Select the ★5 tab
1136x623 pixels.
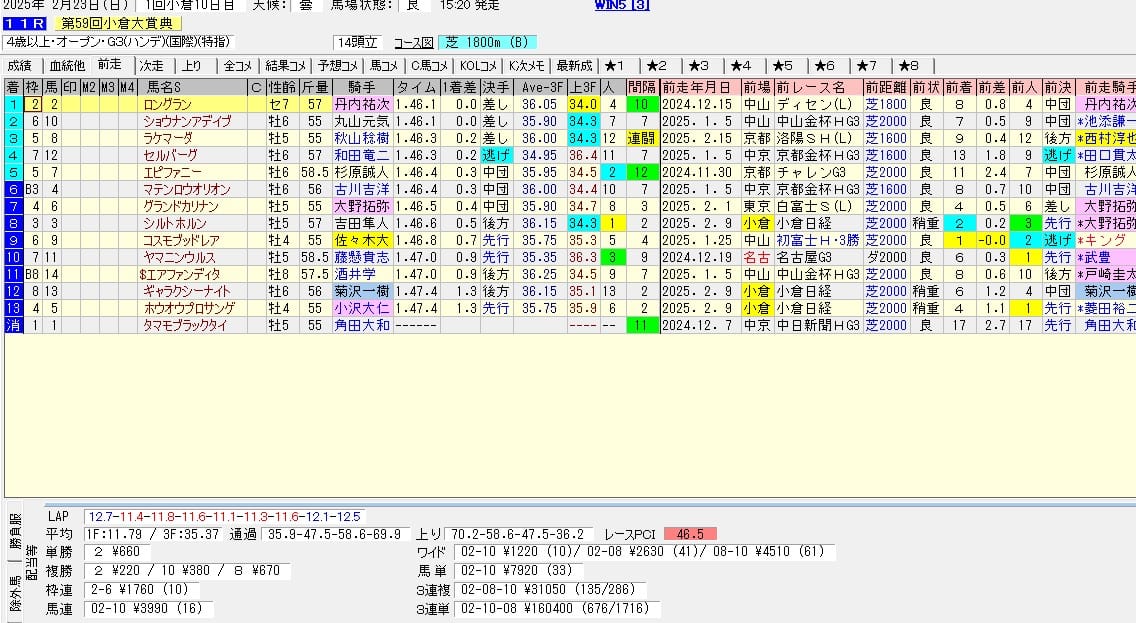[783, 66]
